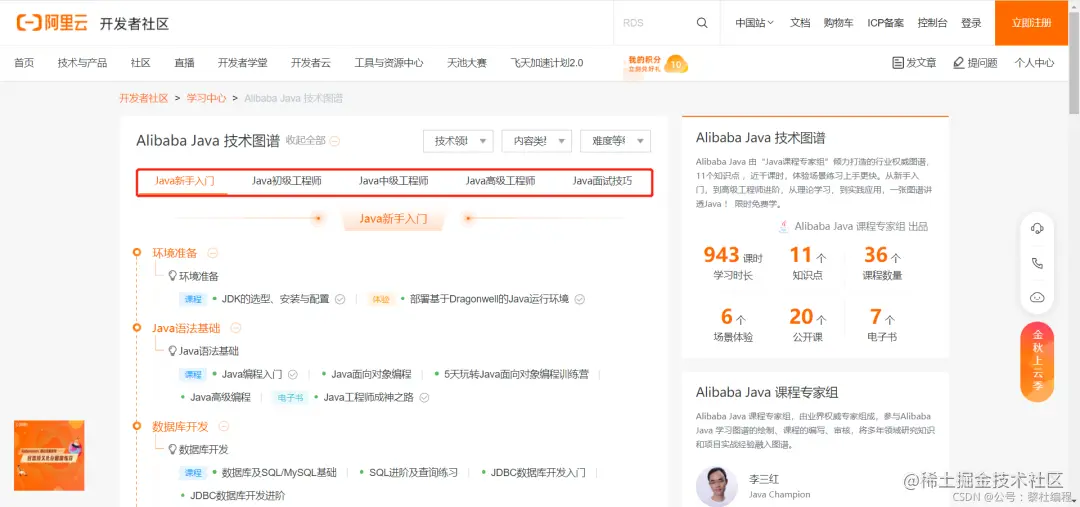Viewport: 1080px width, 507px height.
Task: Open the 控制台 link
Action: point(933,23)
